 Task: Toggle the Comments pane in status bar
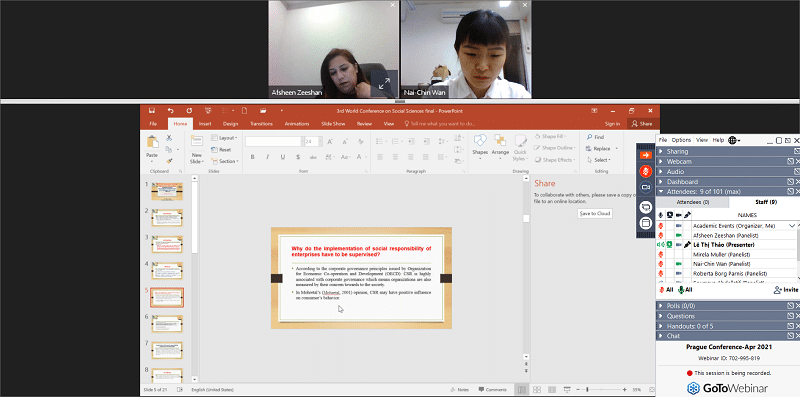tap(492, 390)
